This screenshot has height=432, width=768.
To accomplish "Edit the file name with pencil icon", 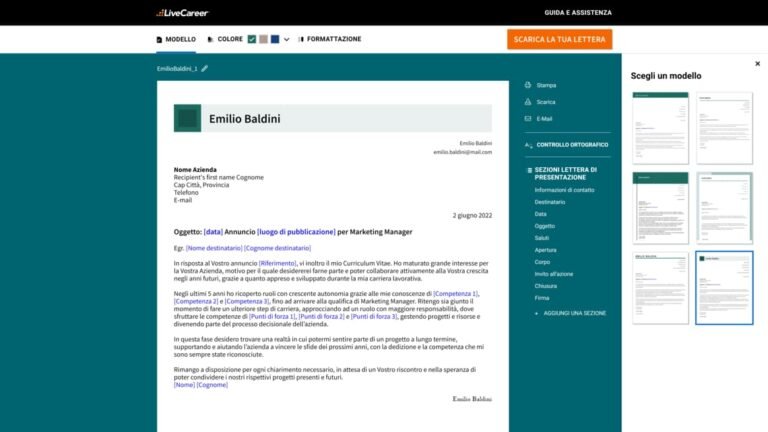I will point(205,69).
